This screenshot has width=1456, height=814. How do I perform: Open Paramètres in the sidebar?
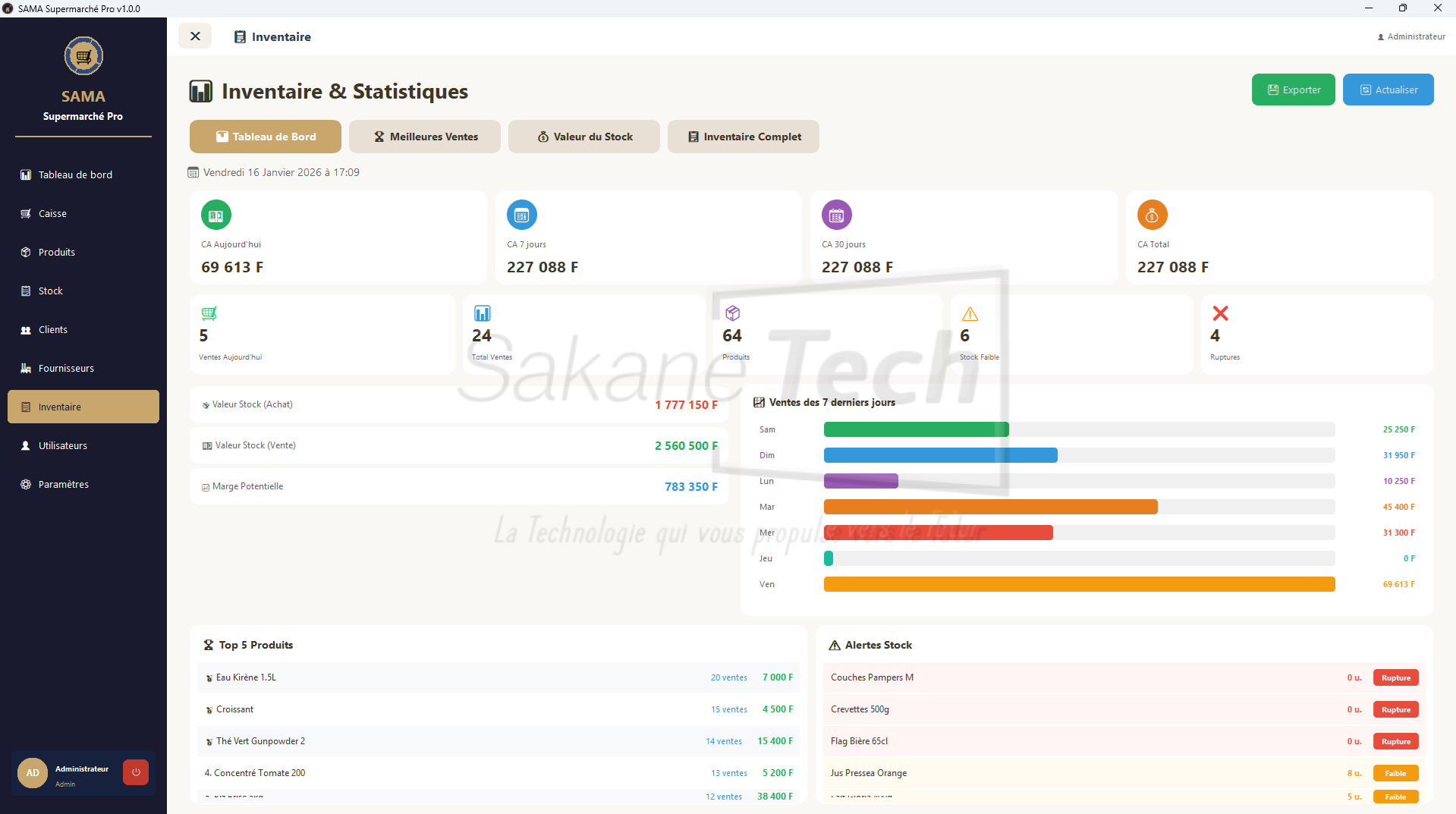click(83, 484)
